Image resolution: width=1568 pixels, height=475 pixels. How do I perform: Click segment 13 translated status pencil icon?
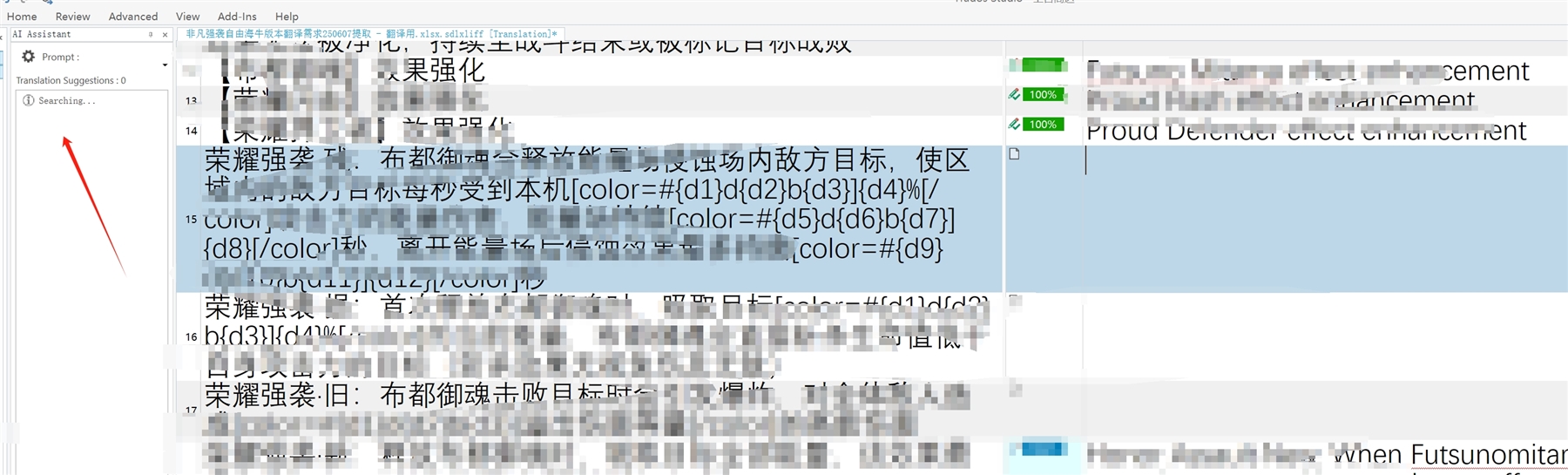click(x=1014, y=94)
